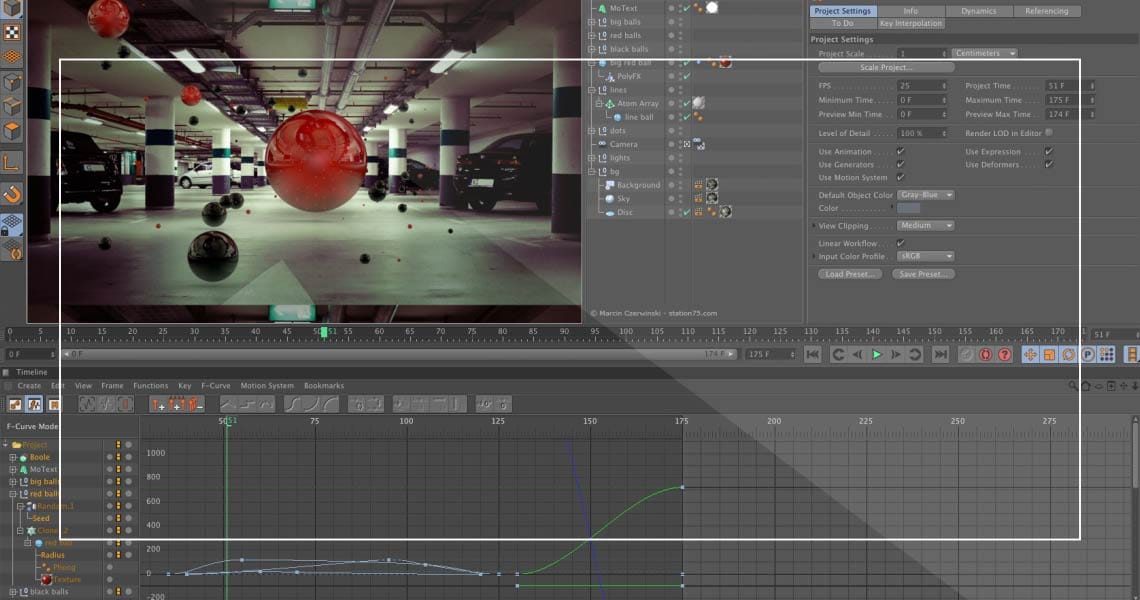Uncheck the Use Animation checkbox
This screenshot has width=1140, height=600.
(901, 152)
